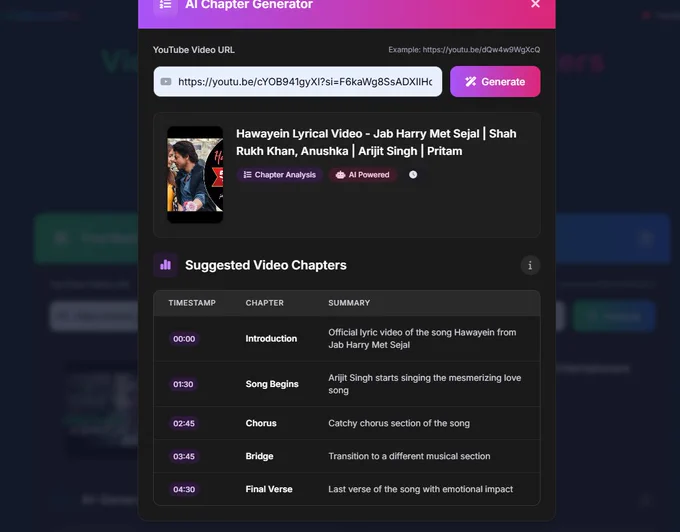Click summary 'Last verse of the song'
Screen dimensions: 680x532
pos(421,489)
